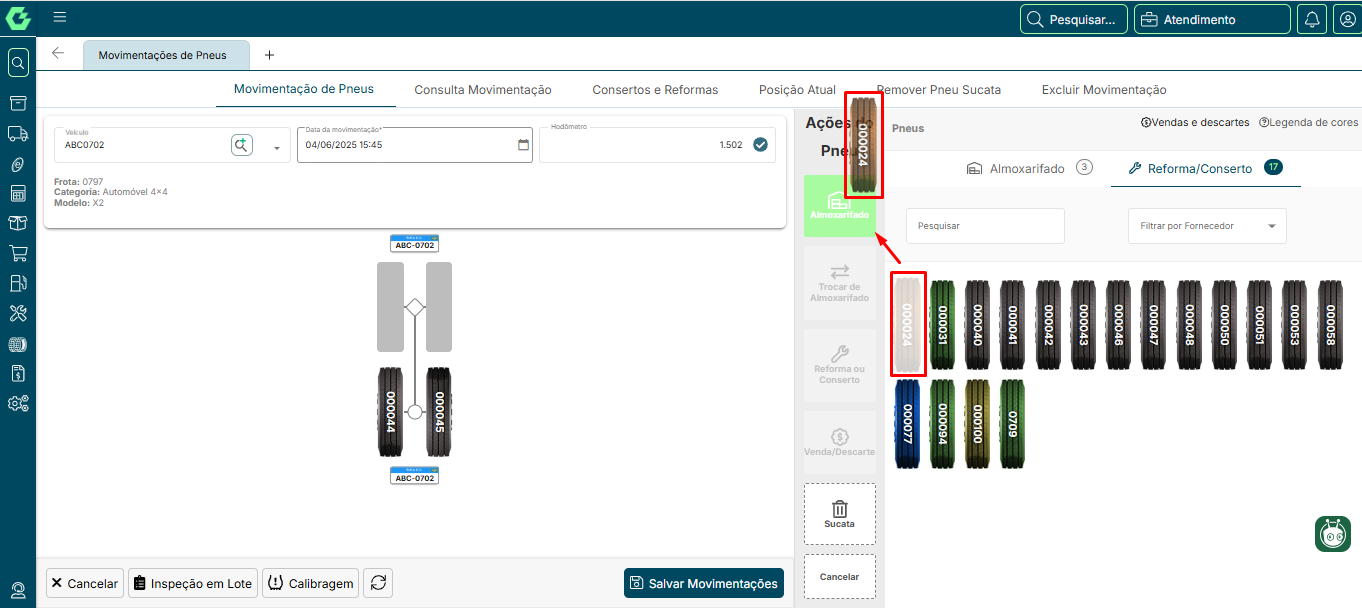Open the Excluir Movimentação tab
This screenshot has height=608, width=1362.
(1104, 90)
